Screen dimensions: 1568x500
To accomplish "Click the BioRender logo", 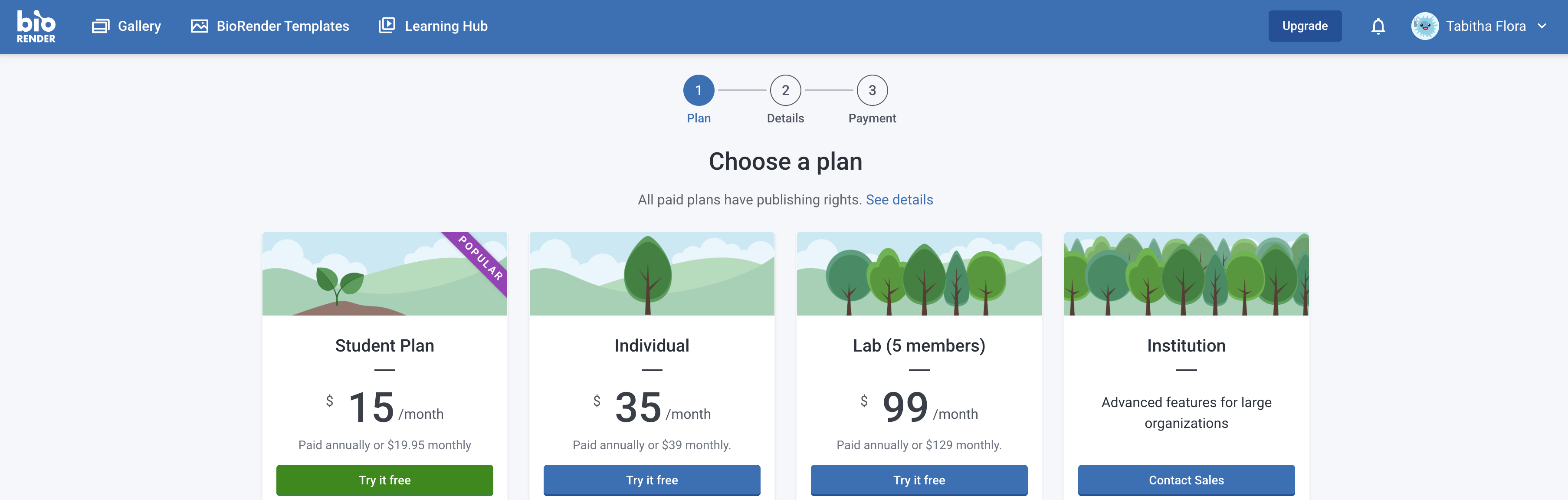I will coord(36,26).
